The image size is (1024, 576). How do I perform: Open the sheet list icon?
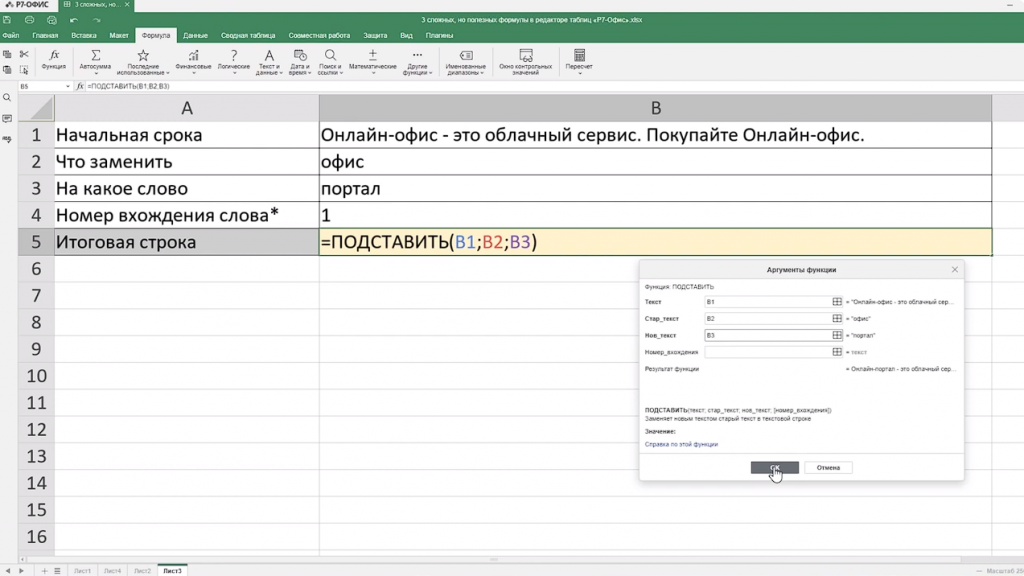[57, 571]
